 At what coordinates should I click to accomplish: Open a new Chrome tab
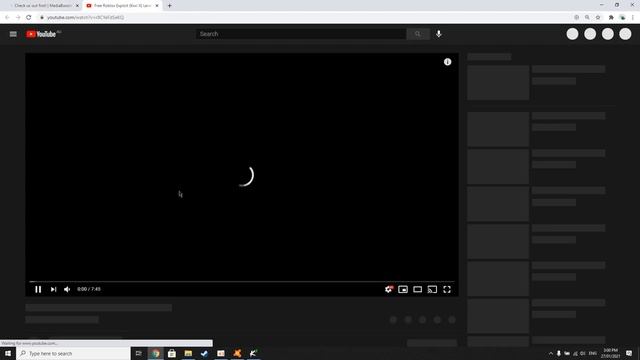pyautogui.click(x=169, y=6)
